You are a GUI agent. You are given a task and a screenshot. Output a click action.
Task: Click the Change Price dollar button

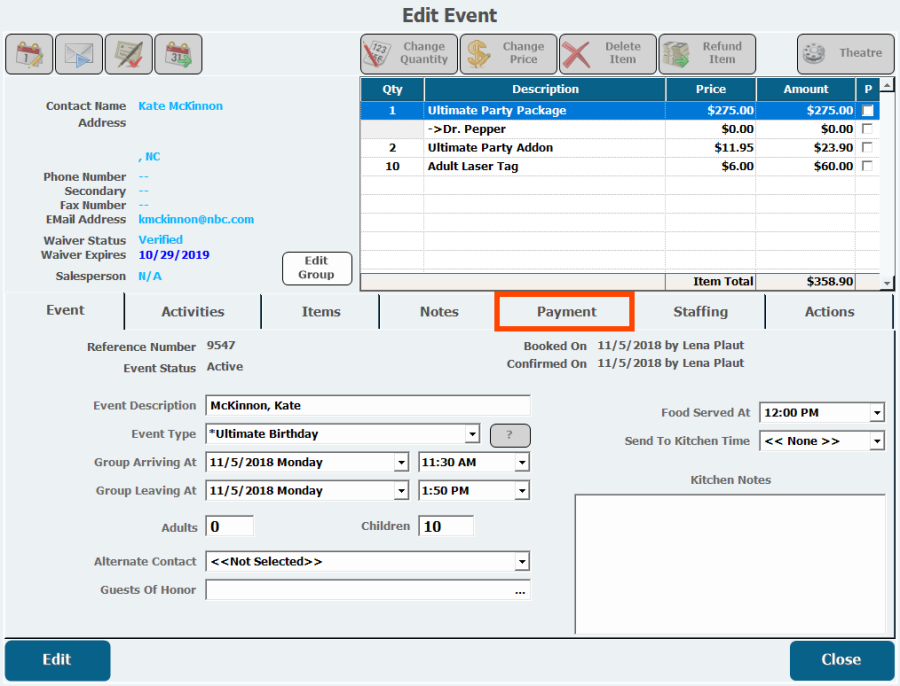pyautogui.click(x=508, y=54)
